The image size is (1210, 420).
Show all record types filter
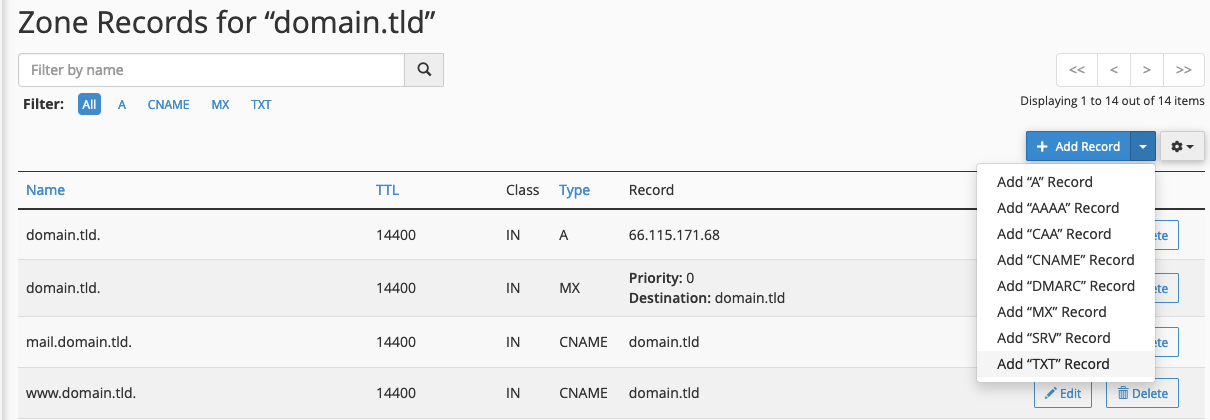[x=90, y=104]
